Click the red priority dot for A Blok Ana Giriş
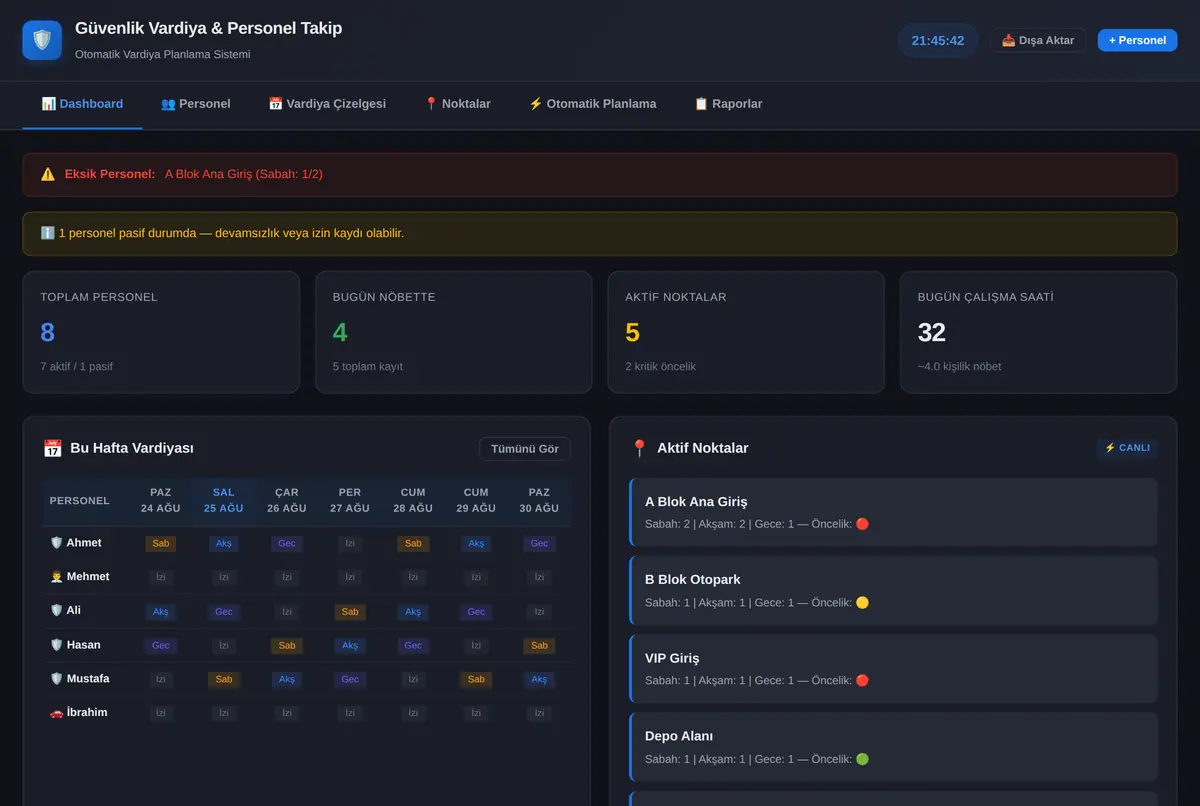The height and width of the screenshot is (806, 1200). (862, 524)
